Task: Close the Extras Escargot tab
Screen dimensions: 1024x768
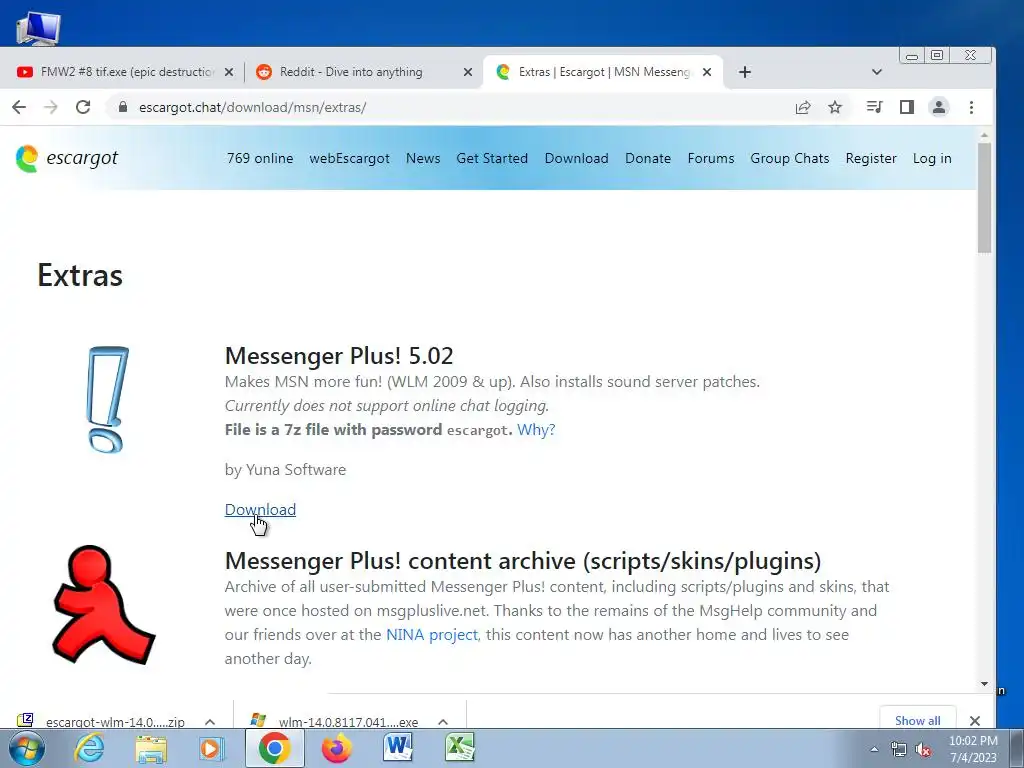Action: tap(707, 72)
